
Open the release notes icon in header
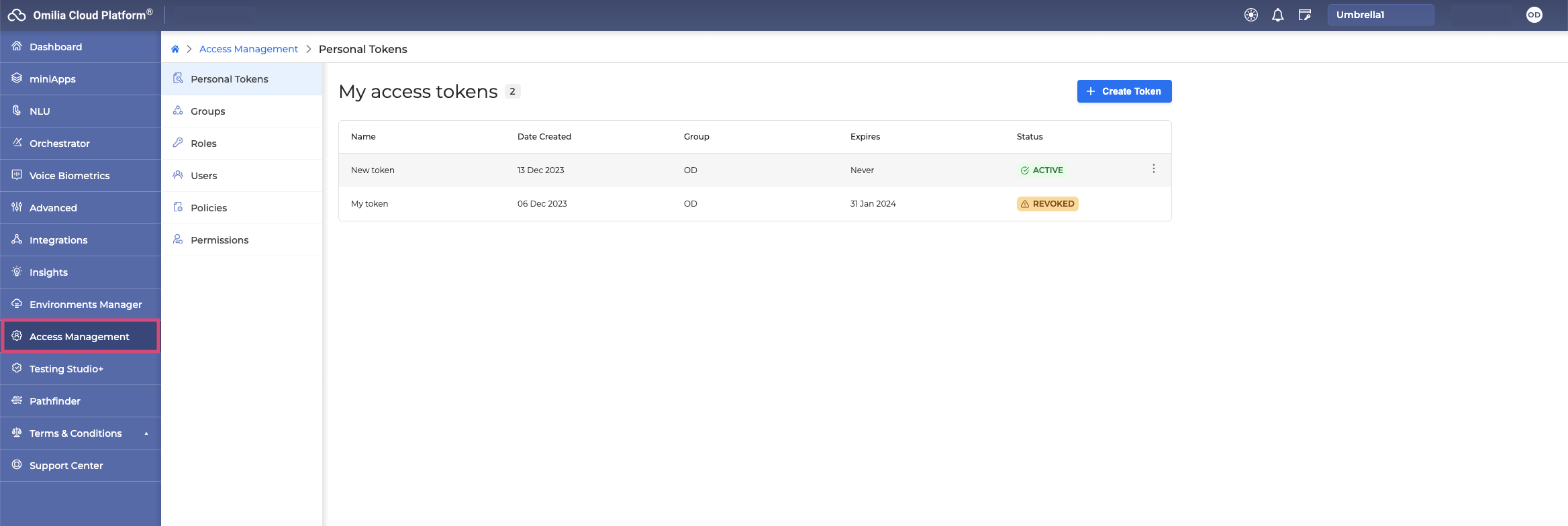[x=1304, y=15]
